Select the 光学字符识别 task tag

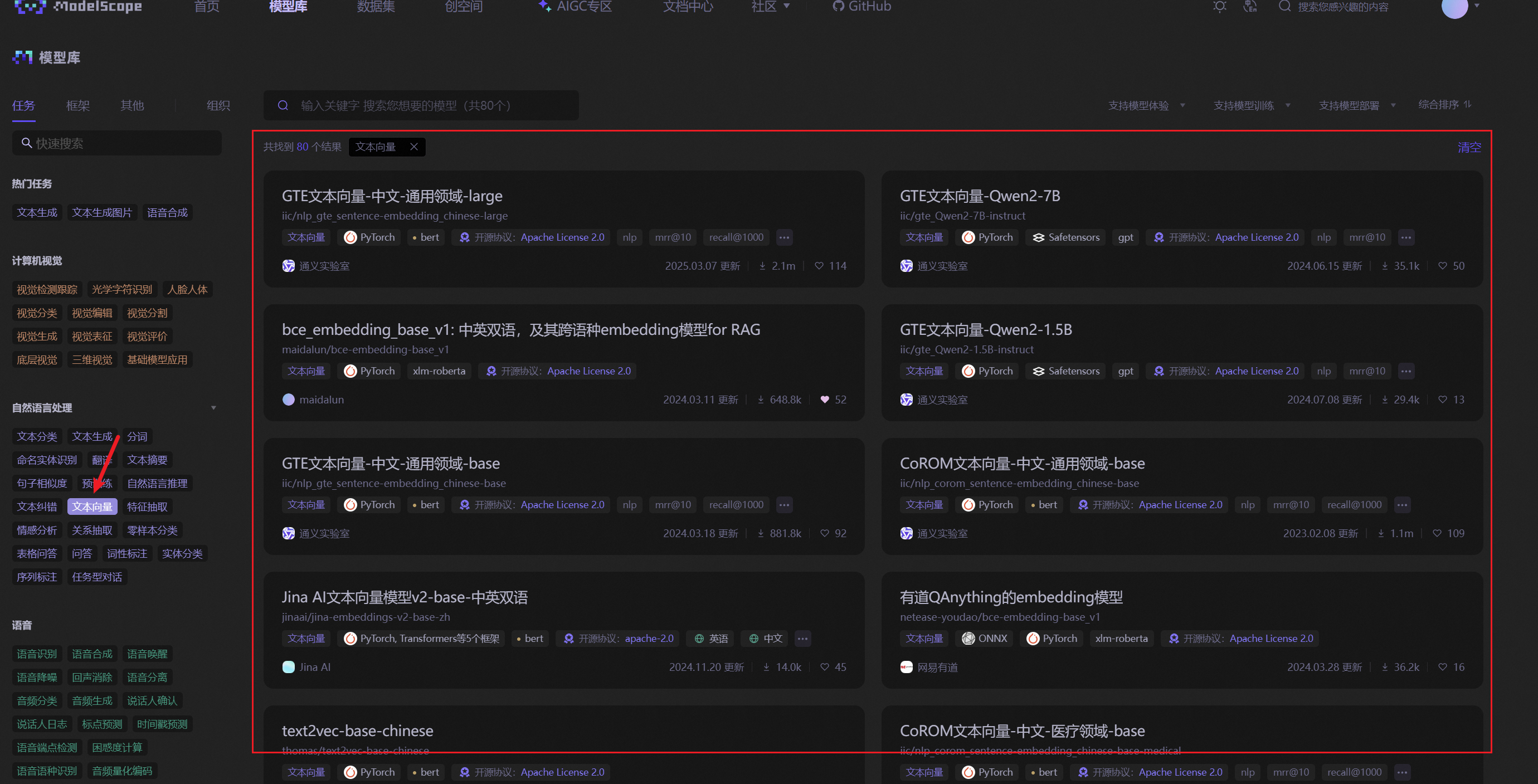click(123, 290)
